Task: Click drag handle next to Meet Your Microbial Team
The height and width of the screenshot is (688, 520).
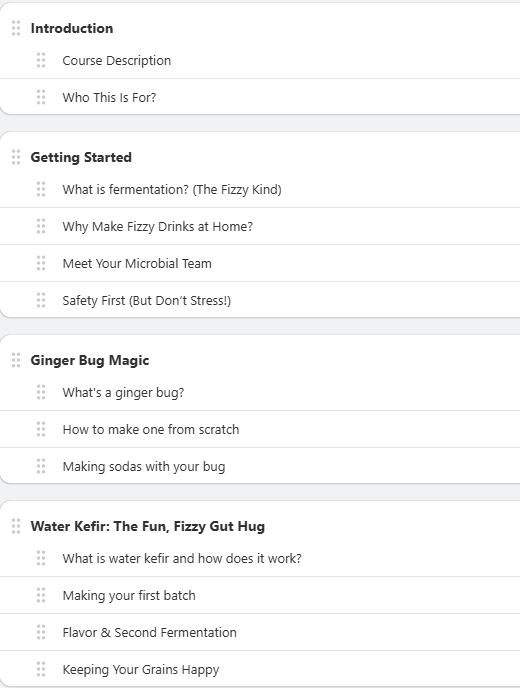Action: pos(41,263)
